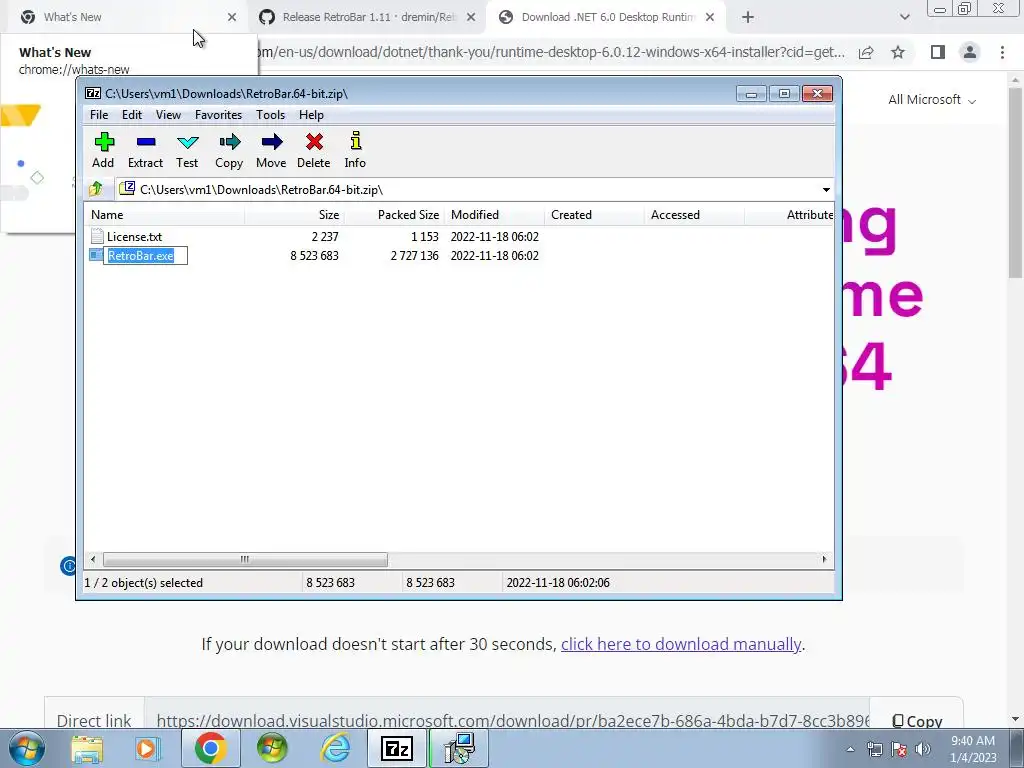This screenshot has height=768, width=1024.
Task: Click the file list scroll left arrow
Action: pyautogui.click(x=93, y=560)
